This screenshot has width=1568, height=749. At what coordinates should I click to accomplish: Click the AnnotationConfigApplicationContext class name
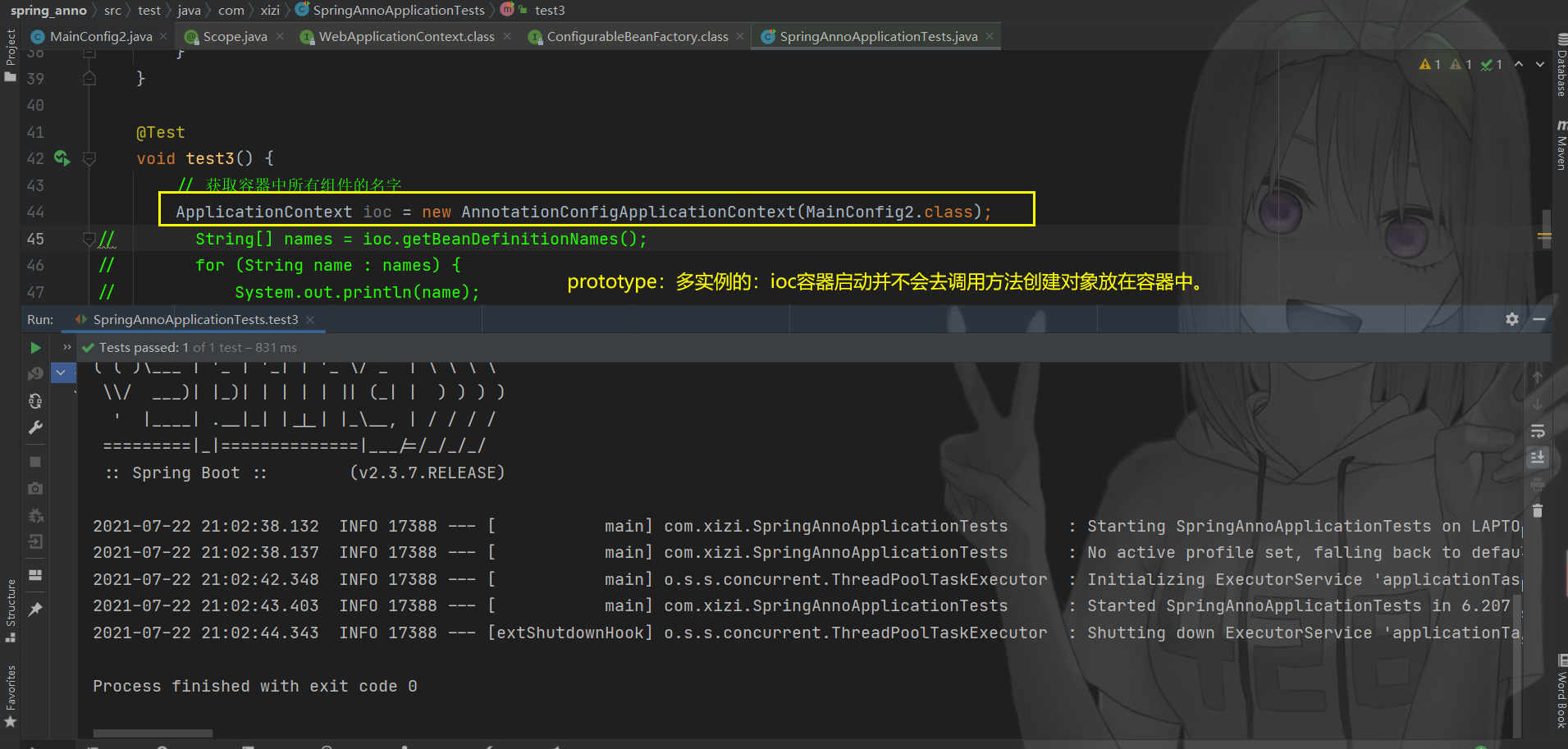click(x=628, y=212)
